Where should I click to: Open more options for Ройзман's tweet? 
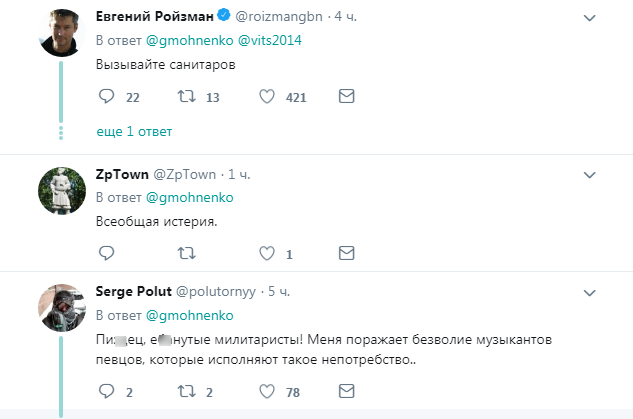click(x=590, y=18)
